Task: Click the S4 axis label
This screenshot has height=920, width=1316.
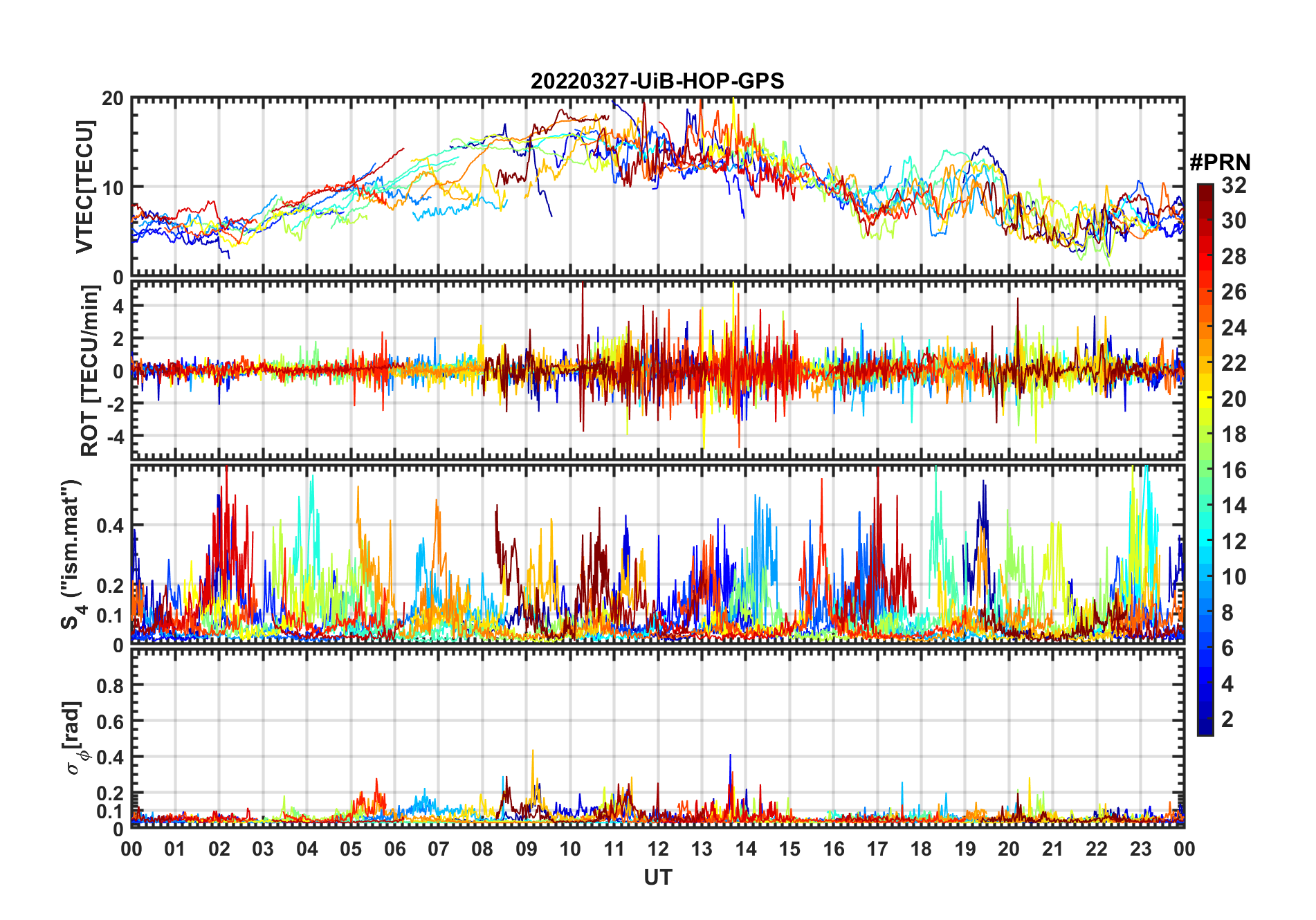Action: click(x=71, y=555)
